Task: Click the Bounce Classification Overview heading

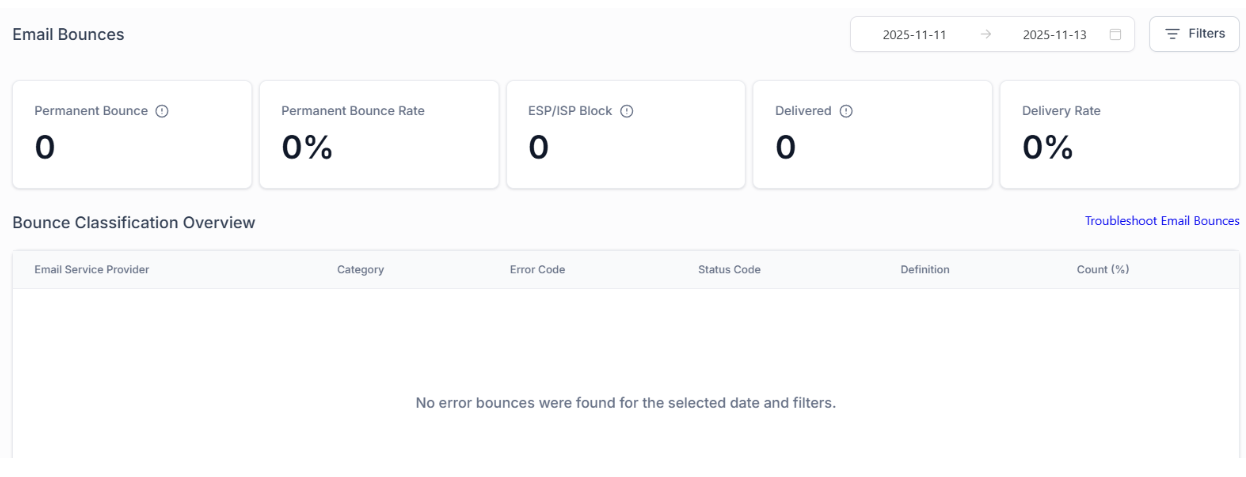Action: point(134,222)
